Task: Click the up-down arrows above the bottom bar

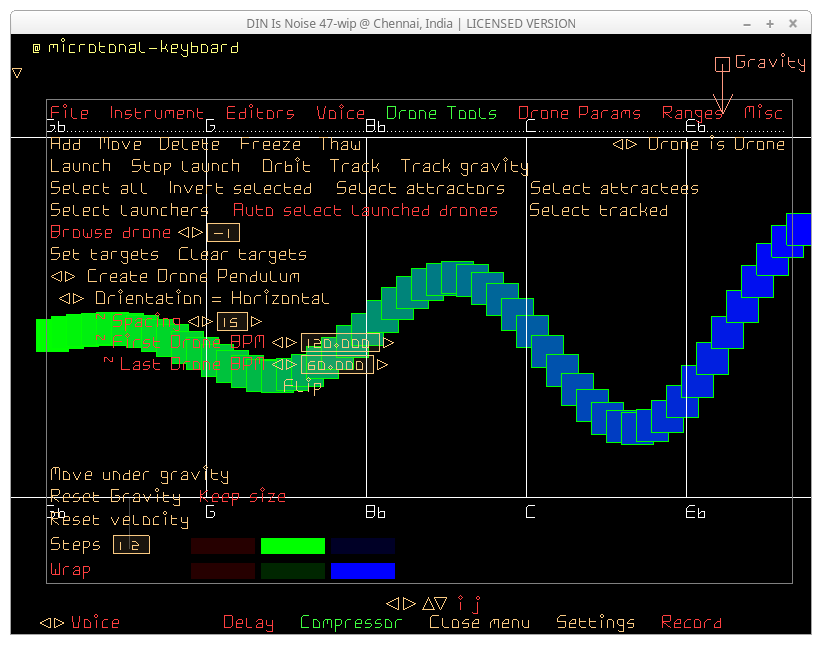Action: click(435, 603)
